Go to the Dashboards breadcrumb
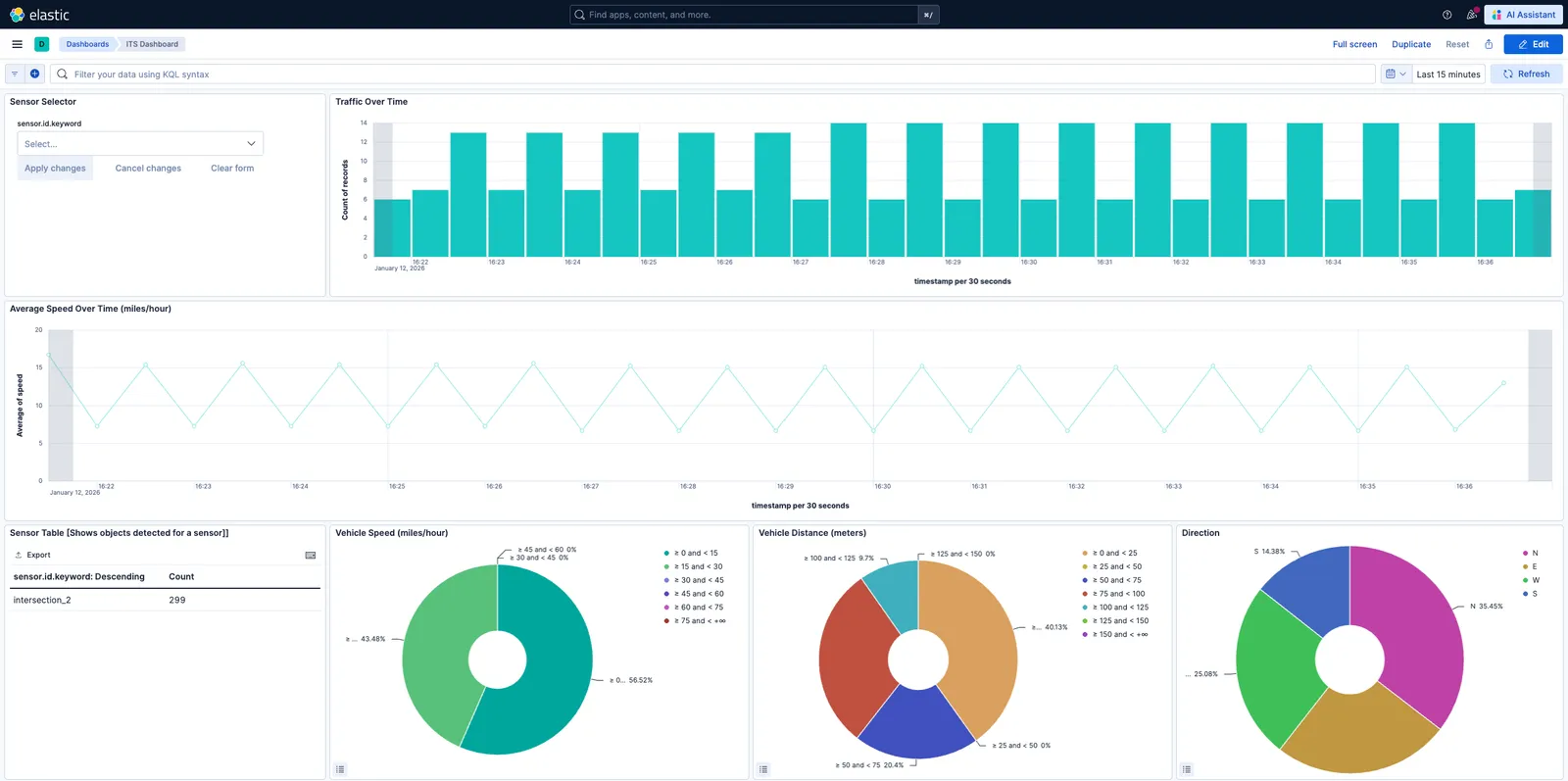Viewport: 1568px width, 781px height. point(87,44)
